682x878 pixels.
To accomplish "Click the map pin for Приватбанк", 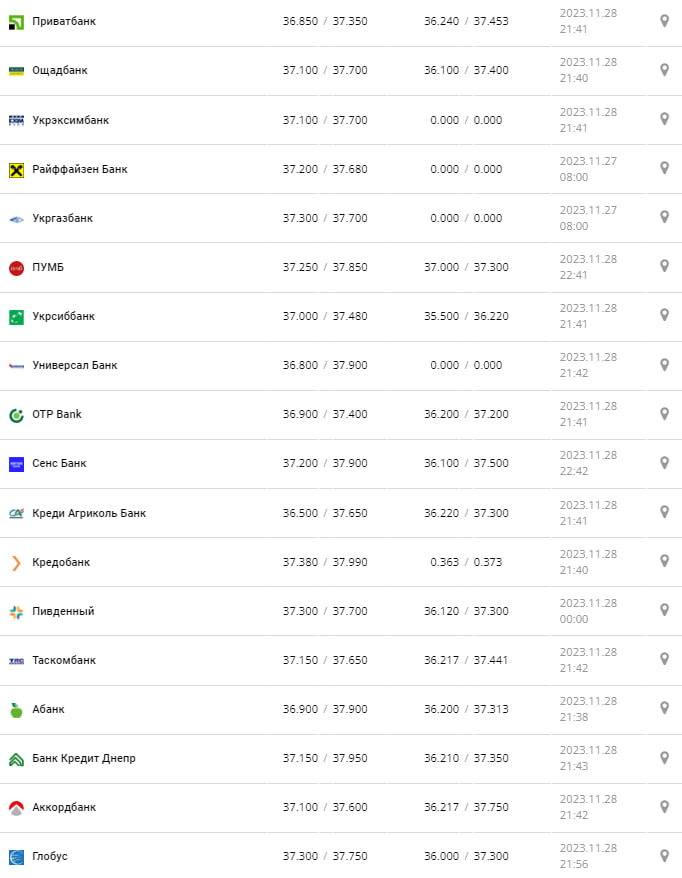I will pyautogui.click(x=664, y=21).
